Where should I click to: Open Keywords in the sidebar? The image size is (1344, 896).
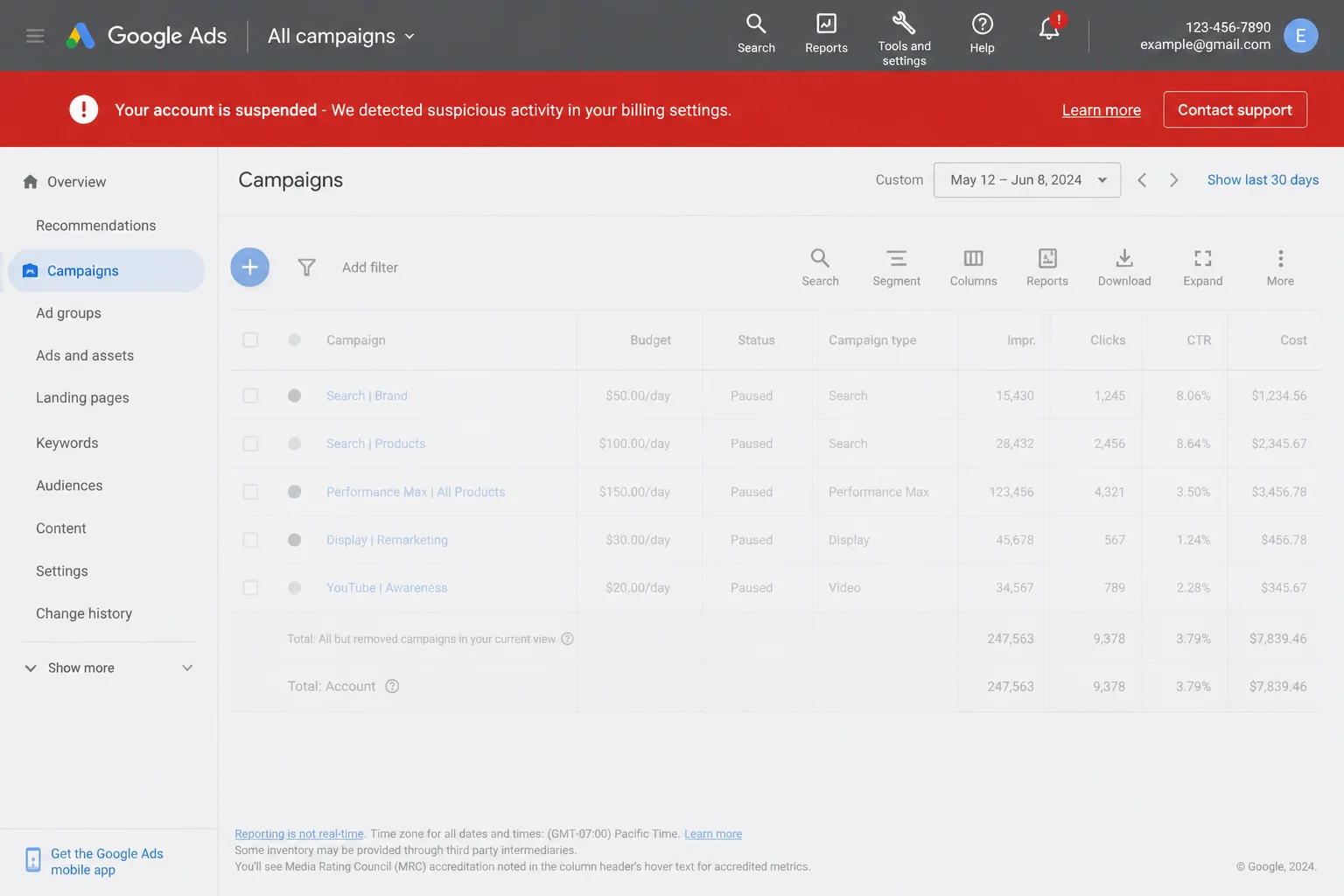(x=67, y=443)
